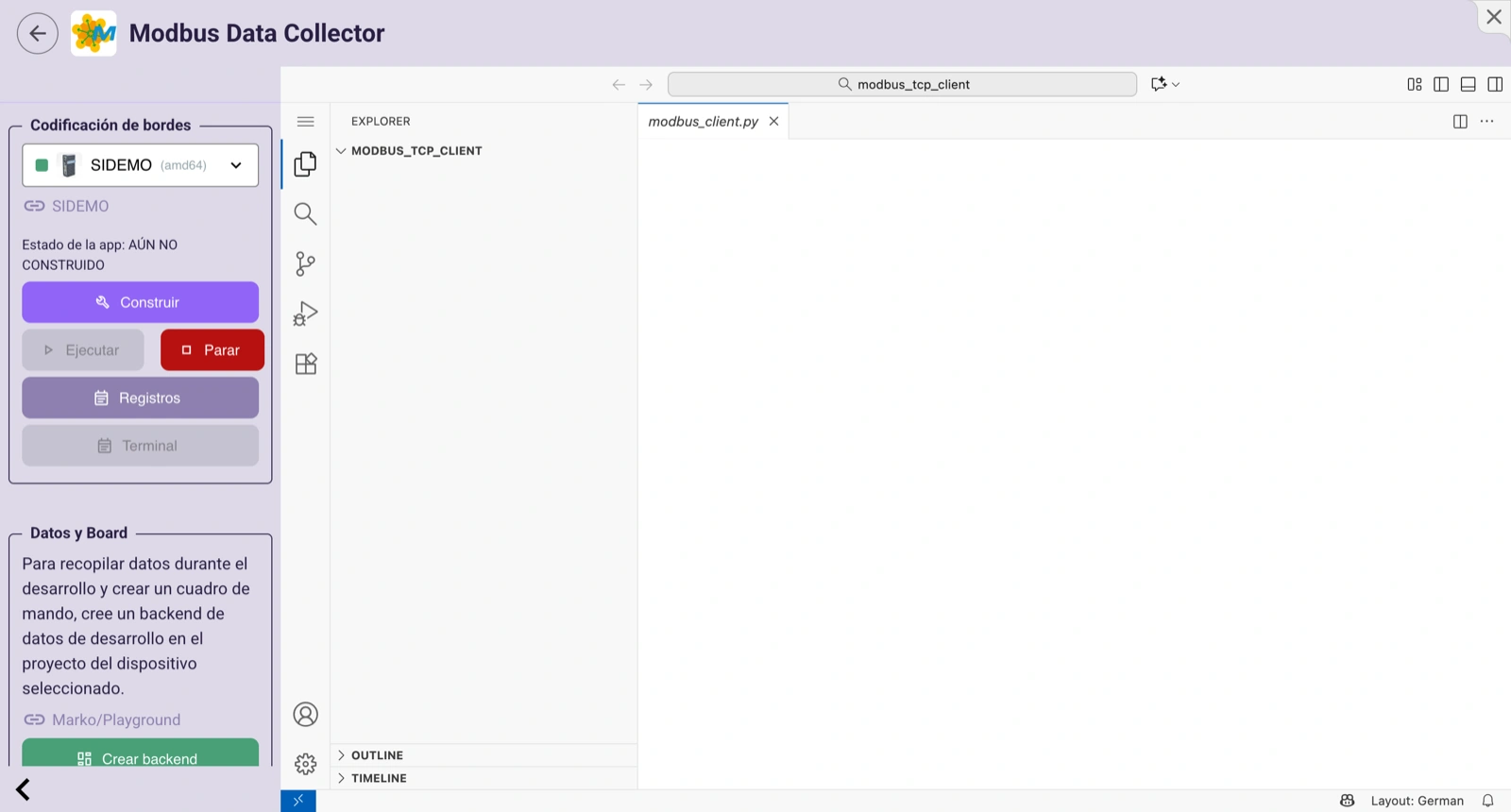Open the Source Control view
Image resolution: width=1511 pixels, height=812 pixels.
click(x=305, y=263)
